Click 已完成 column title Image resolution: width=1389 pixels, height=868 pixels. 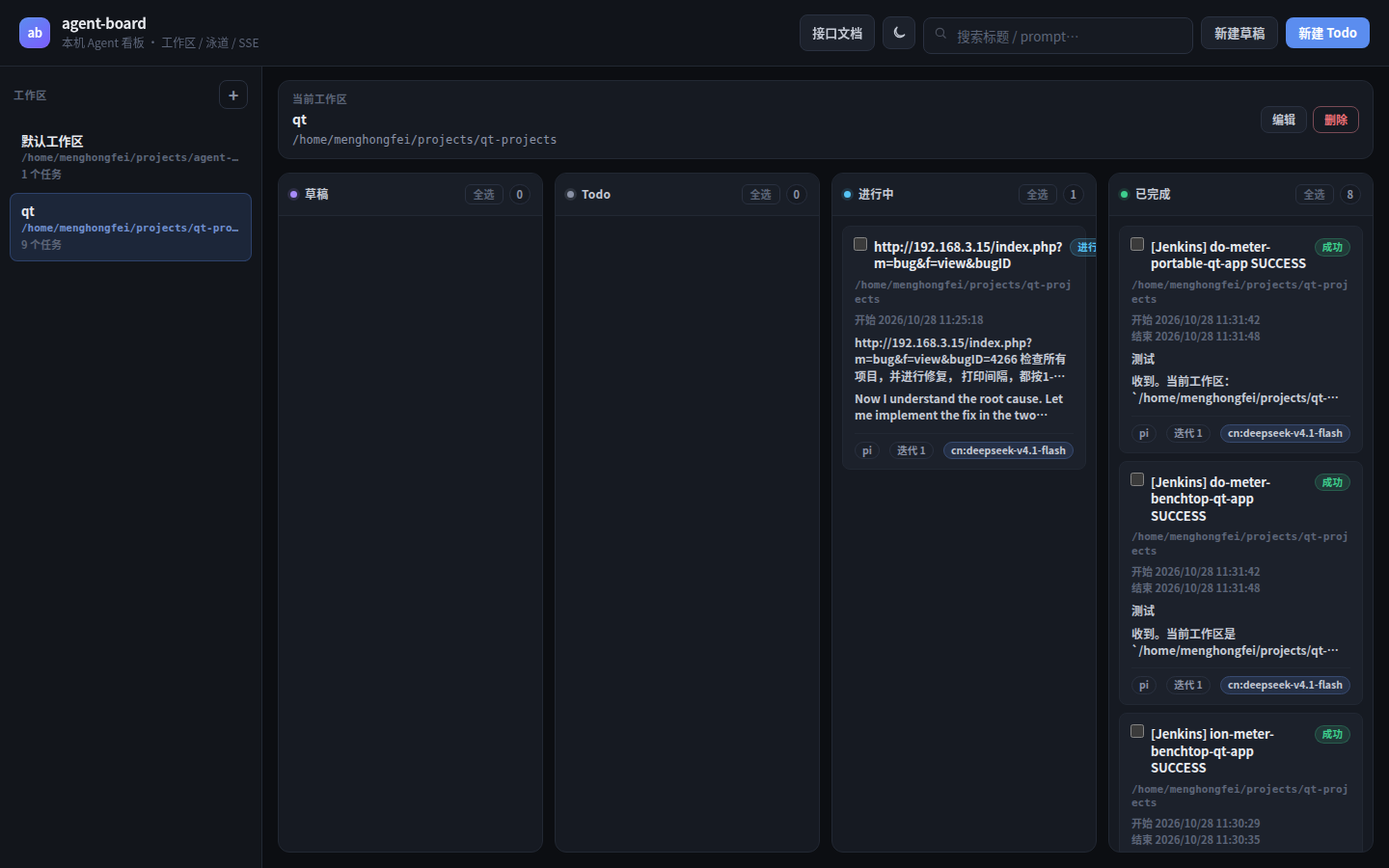[x=1153, y=194]
